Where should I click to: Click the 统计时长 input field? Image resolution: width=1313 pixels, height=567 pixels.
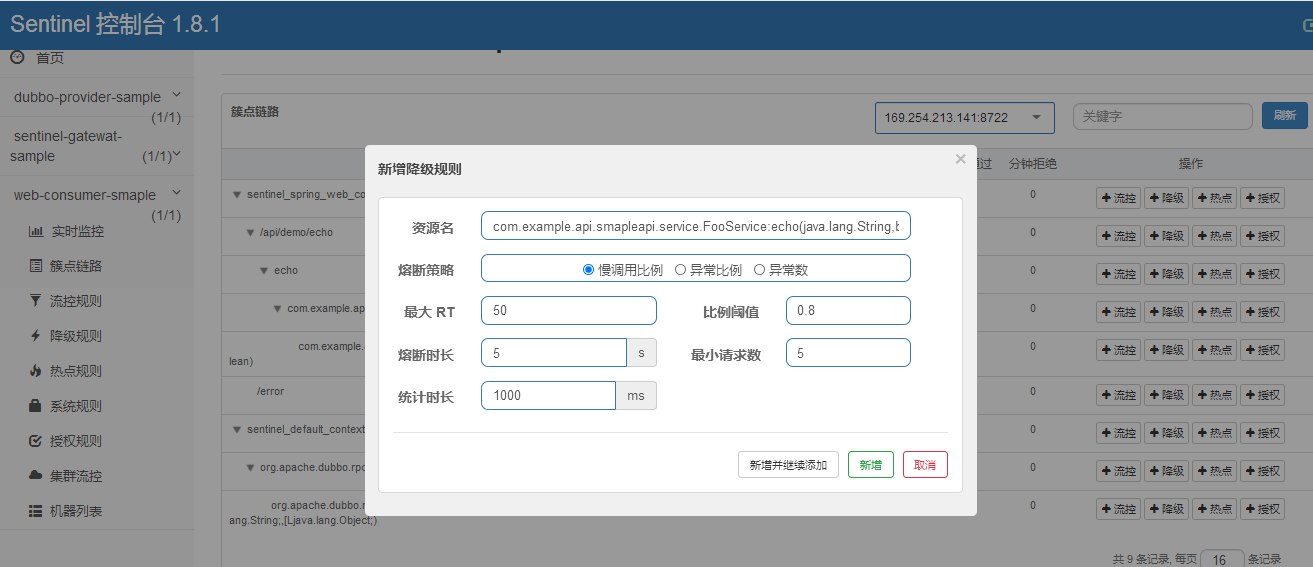548,395
